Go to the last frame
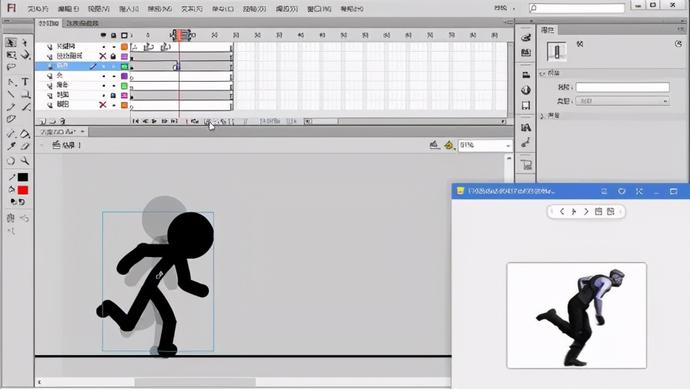The height and width of the screenshot is (389, 690). click(x=174, y=121)
